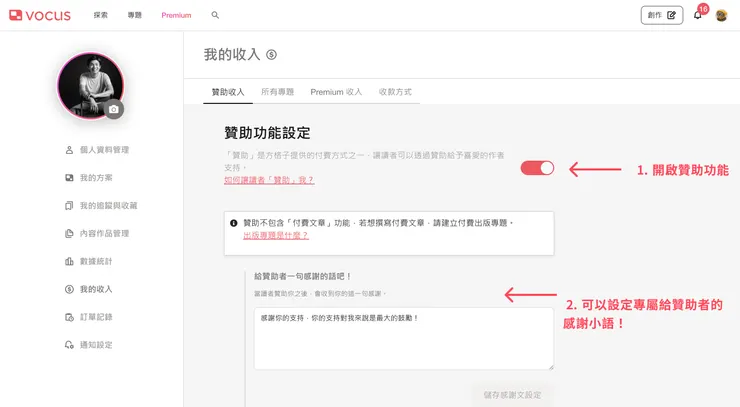Click the dollar icon beside 我的收入 in sidebar
Screen dimensions: 740x407
coord(69,289)
